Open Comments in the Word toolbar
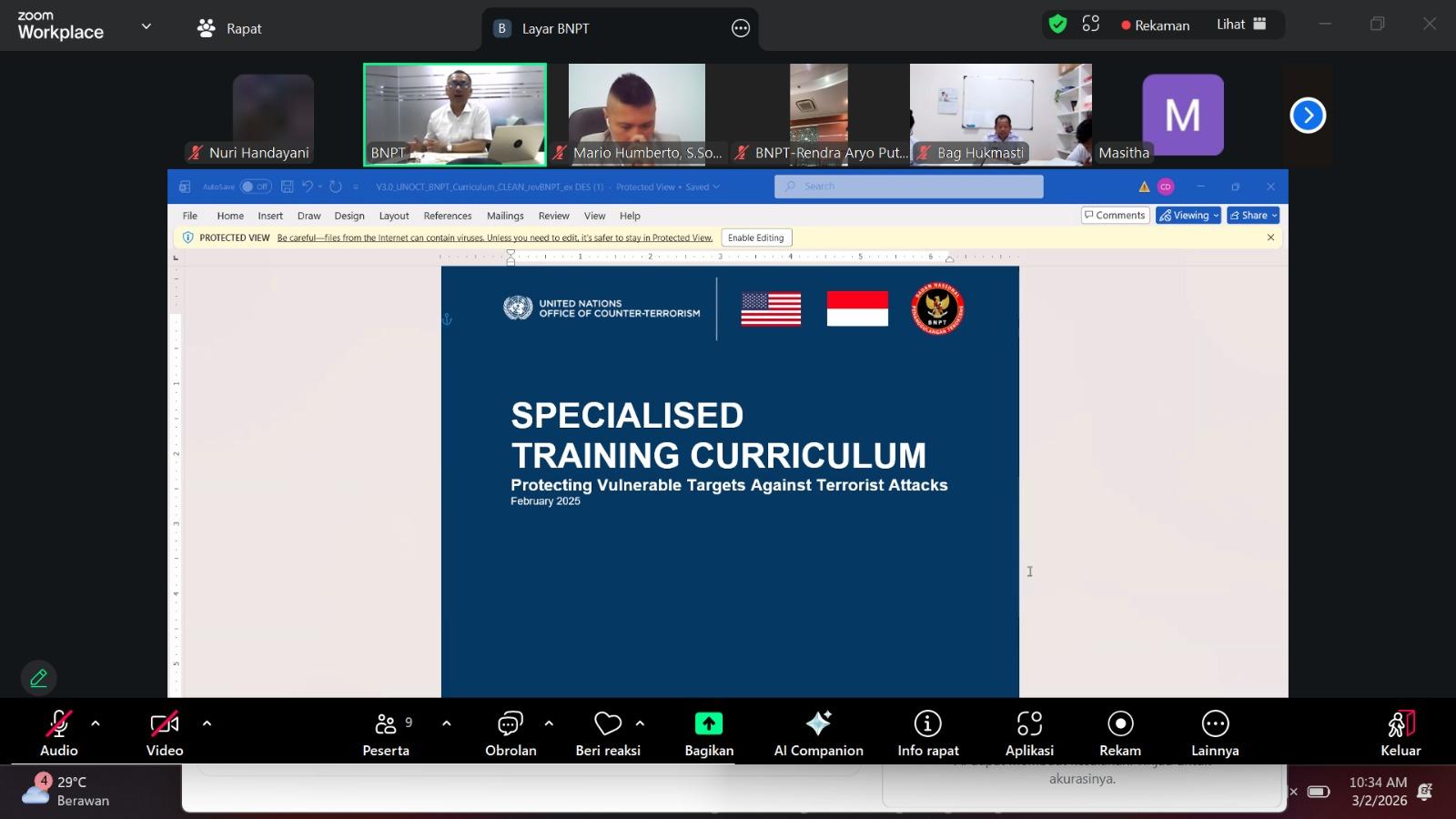This screenshot has width=1456, height=819. point(1115,215)
